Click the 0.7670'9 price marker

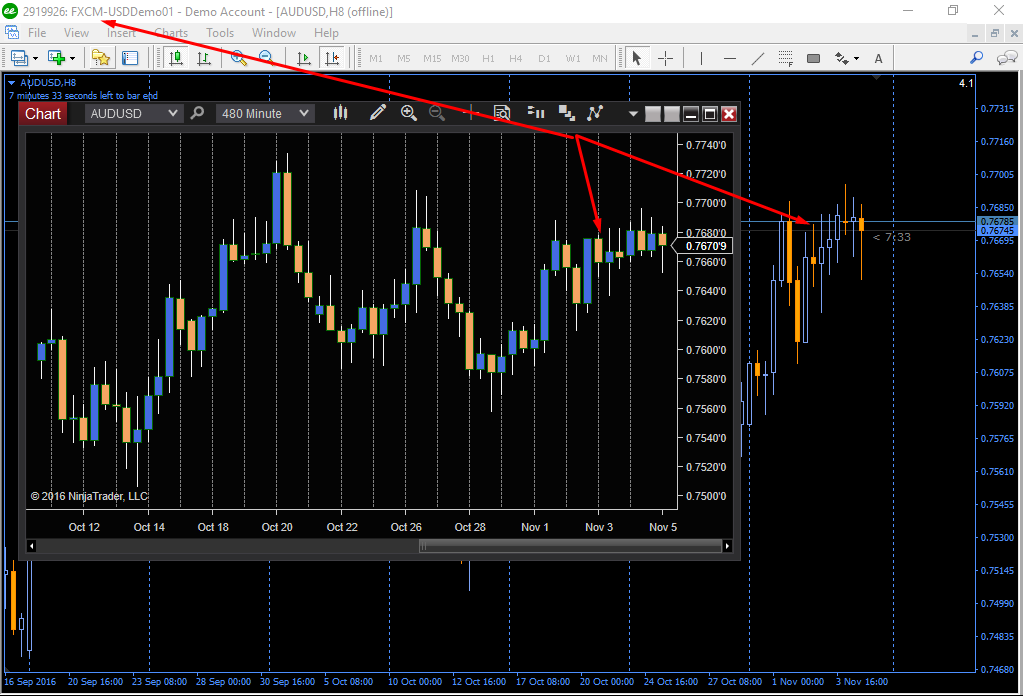point(702,246)
